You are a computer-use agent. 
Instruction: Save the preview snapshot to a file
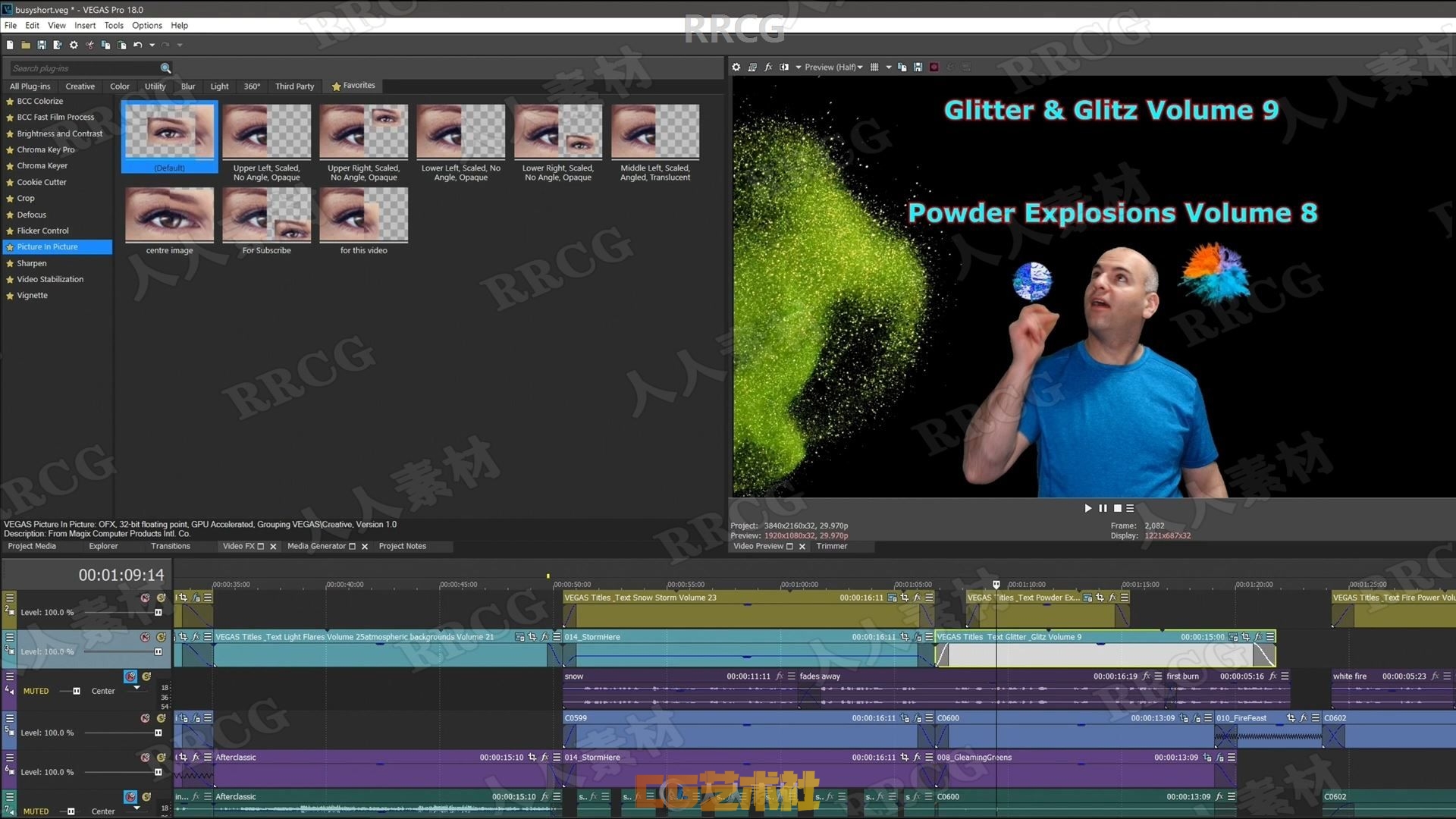(x=918, y=67)
